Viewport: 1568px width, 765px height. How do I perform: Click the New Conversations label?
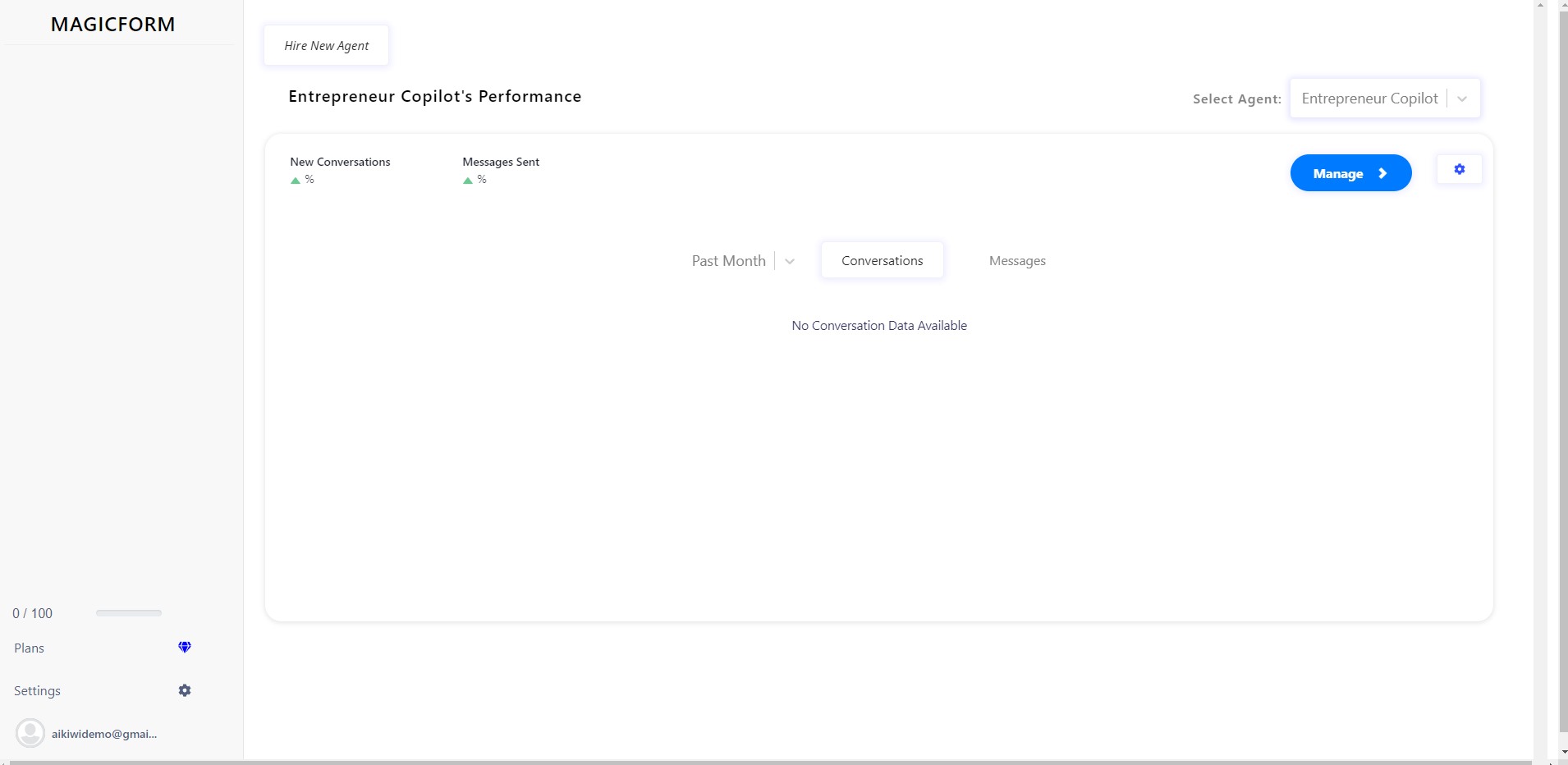coord(340,162)
